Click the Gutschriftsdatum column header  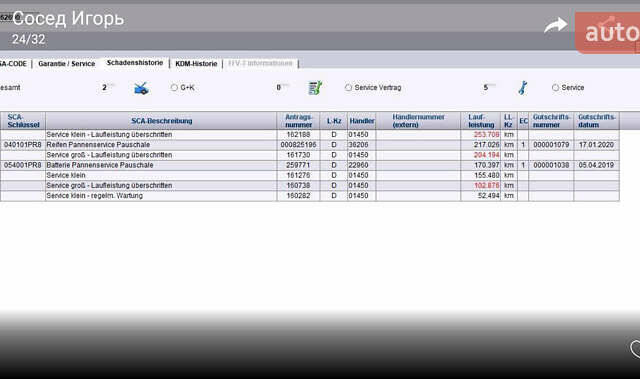[x=596, y=121]
